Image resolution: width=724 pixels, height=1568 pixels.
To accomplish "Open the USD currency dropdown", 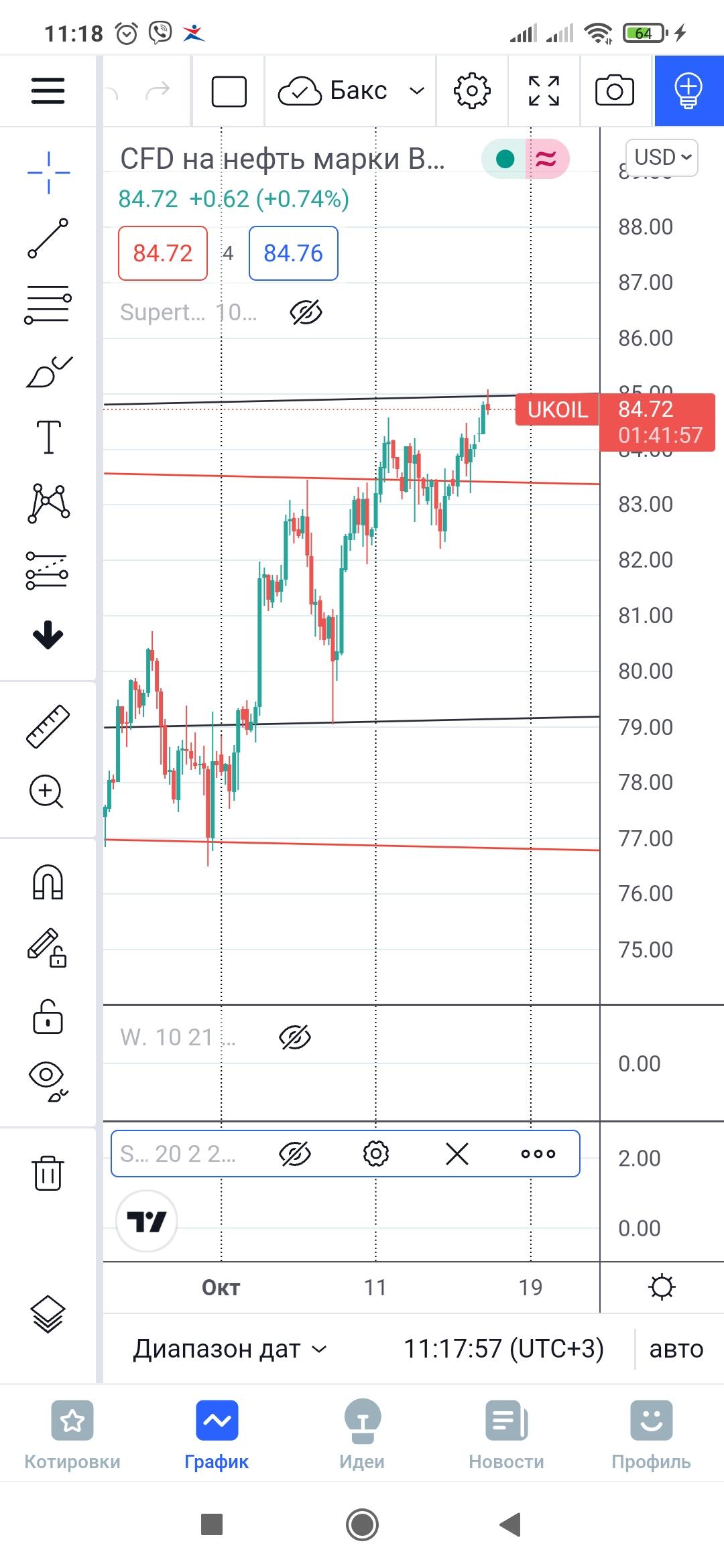I will pyautogui.click(x=662, y=157).
